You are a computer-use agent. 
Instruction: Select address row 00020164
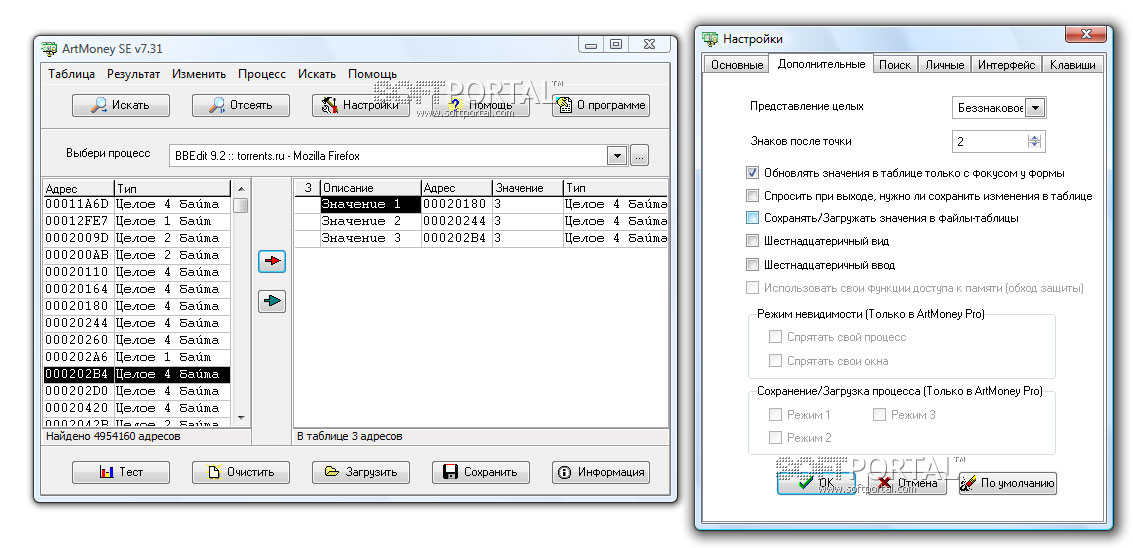(137, 289)
